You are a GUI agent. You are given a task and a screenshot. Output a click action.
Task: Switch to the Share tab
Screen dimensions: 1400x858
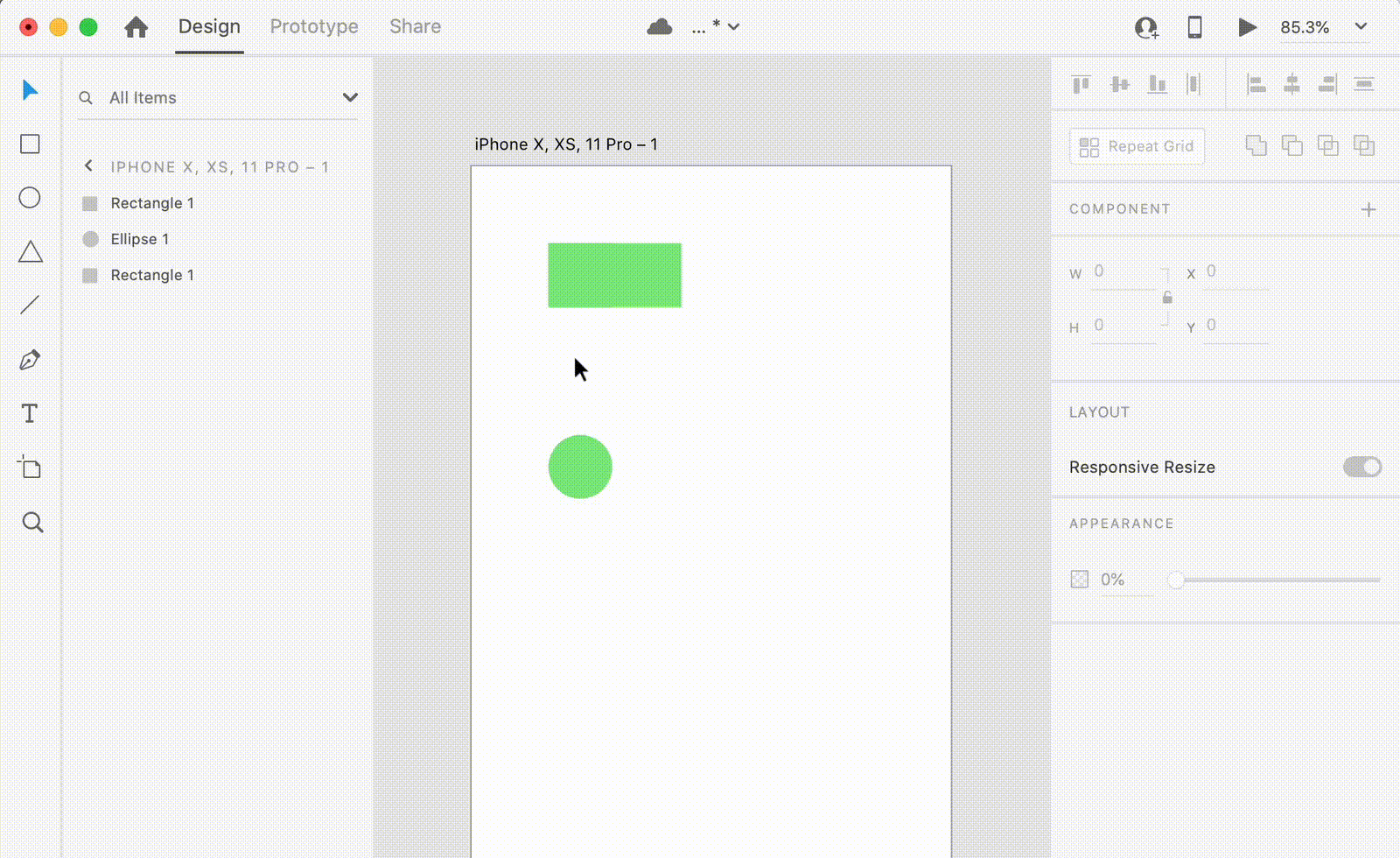click(415, 27)
